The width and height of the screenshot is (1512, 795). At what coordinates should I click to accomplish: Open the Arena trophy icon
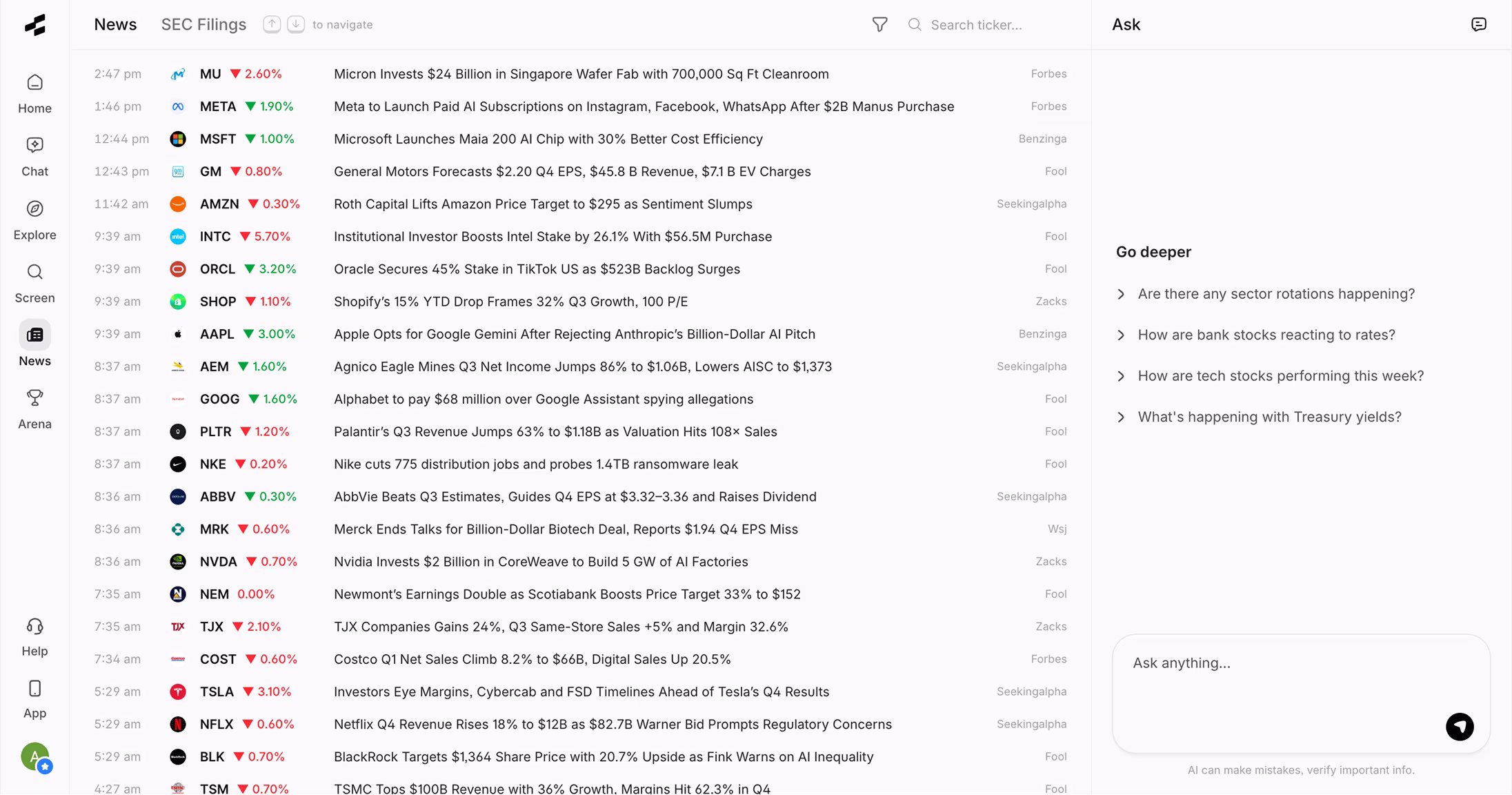34,399
